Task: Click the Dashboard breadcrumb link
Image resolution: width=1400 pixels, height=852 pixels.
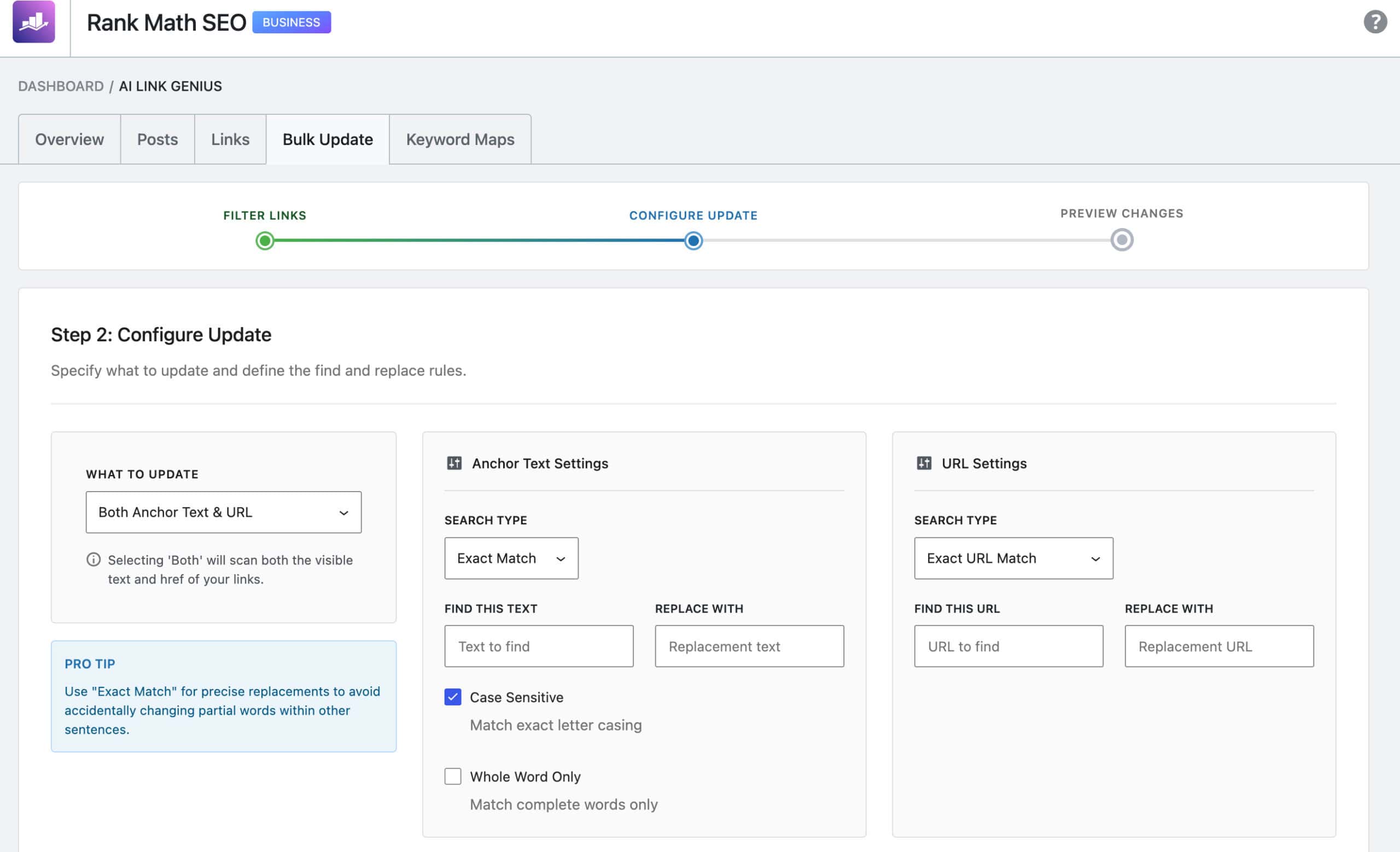Action: [61, 86]
